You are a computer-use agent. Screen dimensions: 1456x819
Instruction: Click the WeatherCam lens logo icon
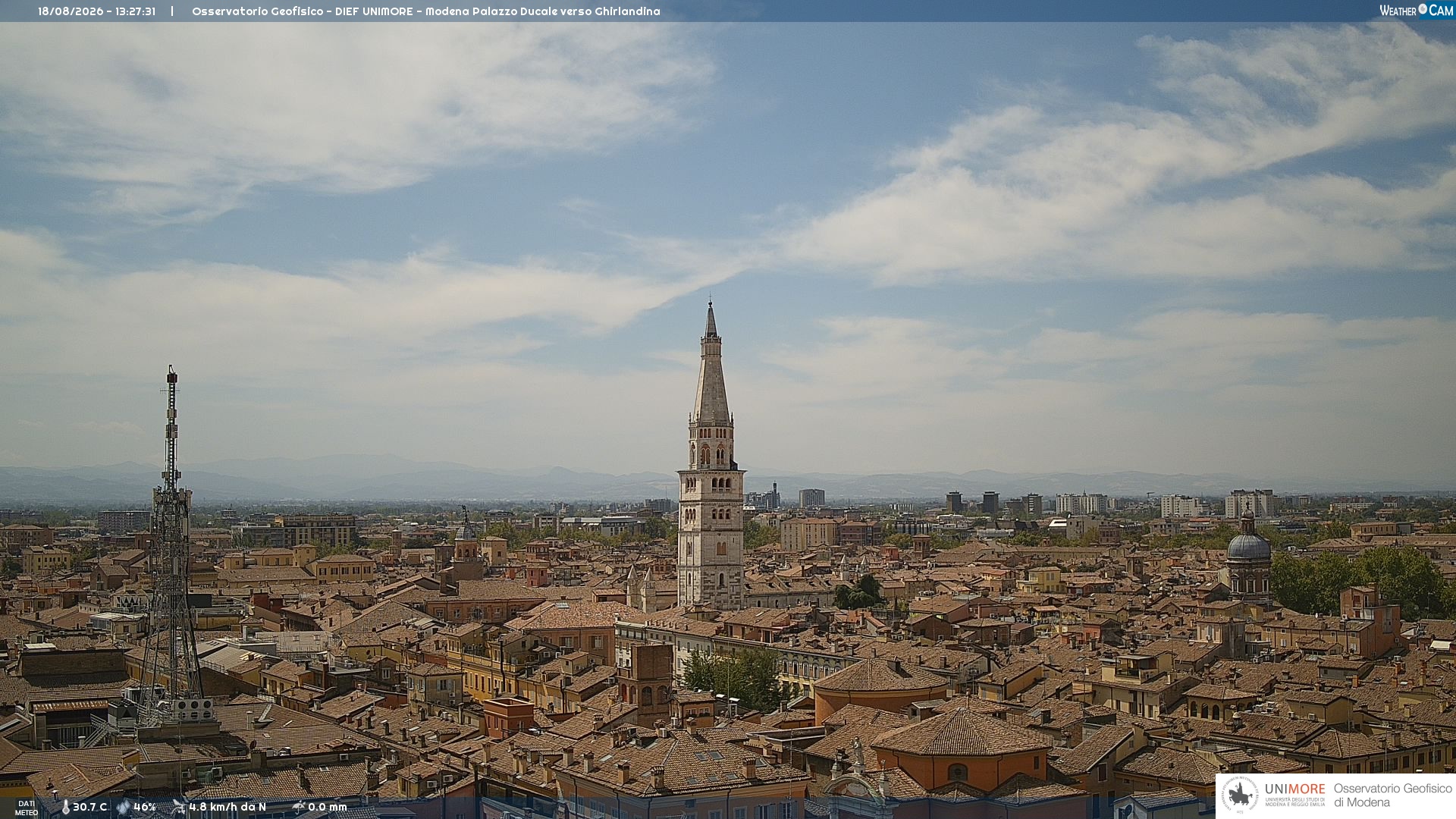coord(1423,9)
